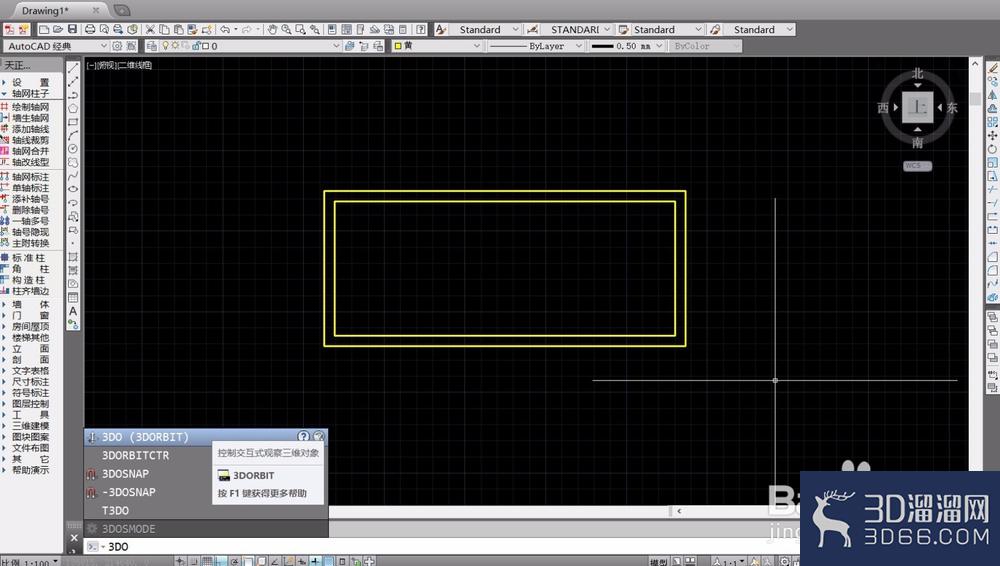Select the Circle draw tool
This screenshot has height=566, width=1000.
click(x=73, y=149)
